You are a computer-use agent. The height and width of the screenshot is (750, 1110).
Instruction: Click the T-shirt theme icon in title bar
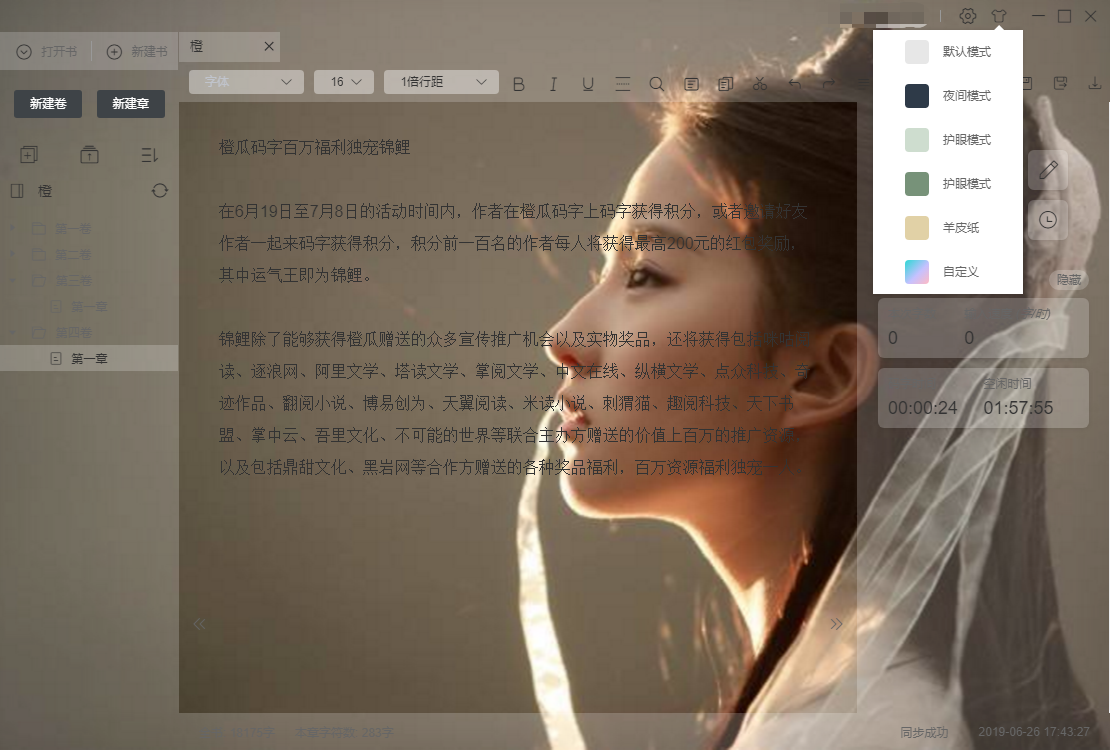[1000, 16]
